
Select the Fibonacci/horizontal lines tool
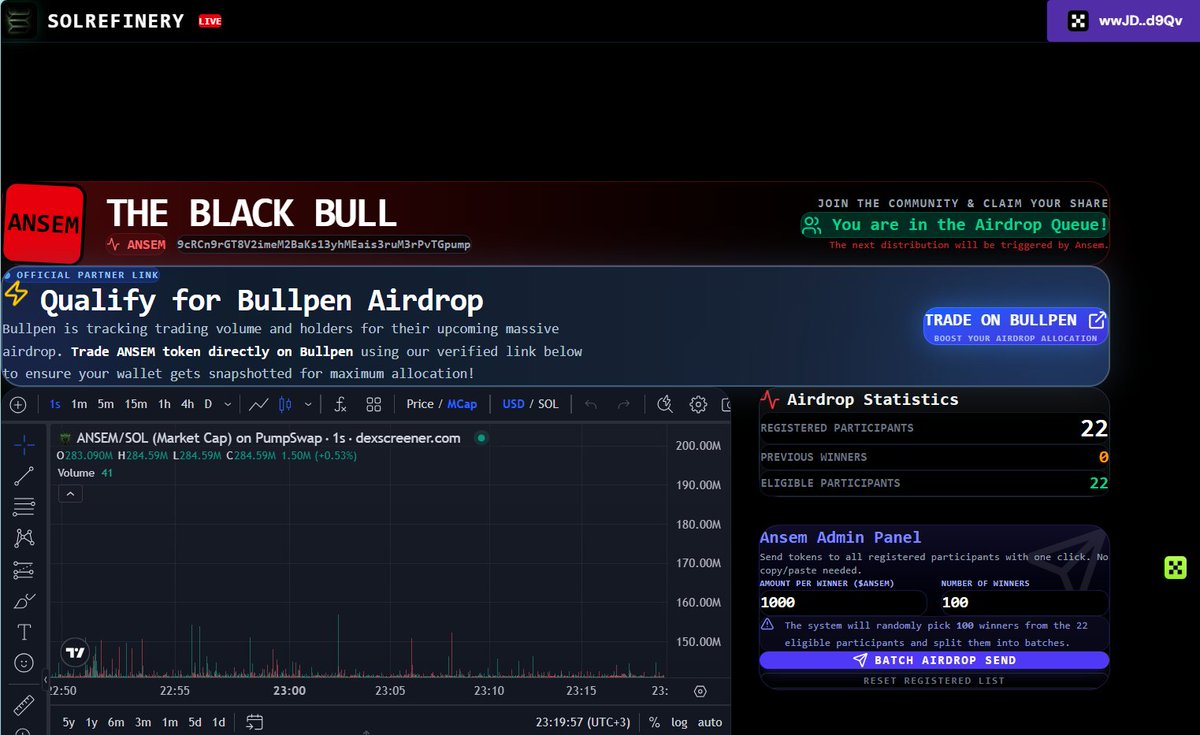coord(24,507)
